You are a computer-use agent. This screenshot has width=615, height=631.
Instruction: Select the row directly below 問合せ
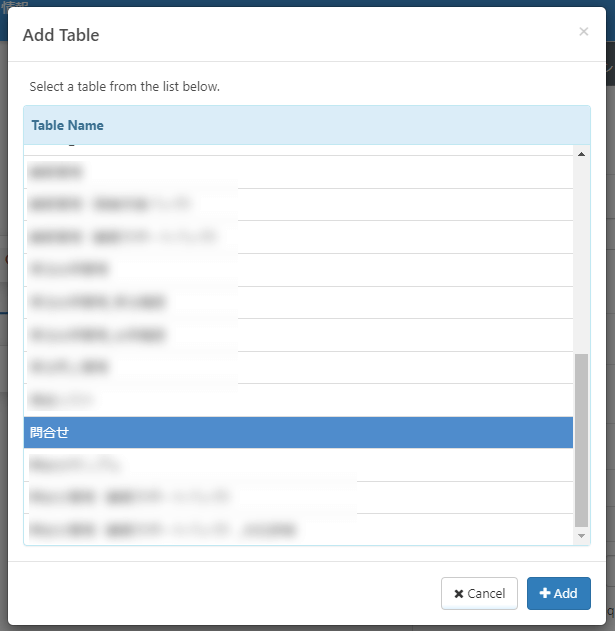pos(298,465)
